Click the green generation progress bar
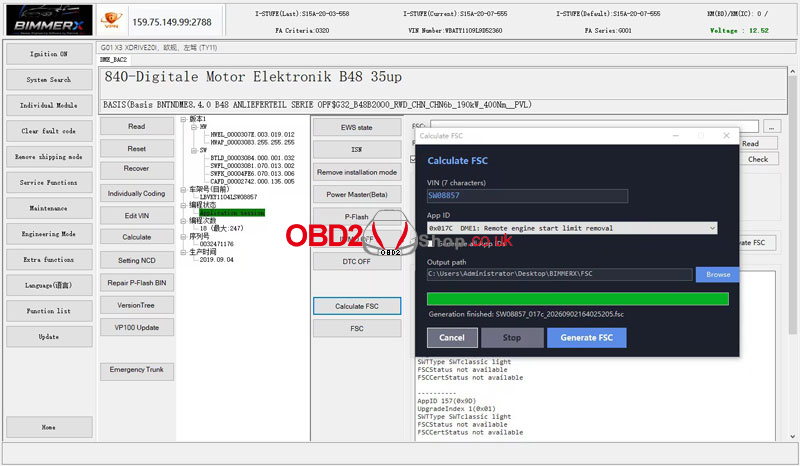 (578, 299)
